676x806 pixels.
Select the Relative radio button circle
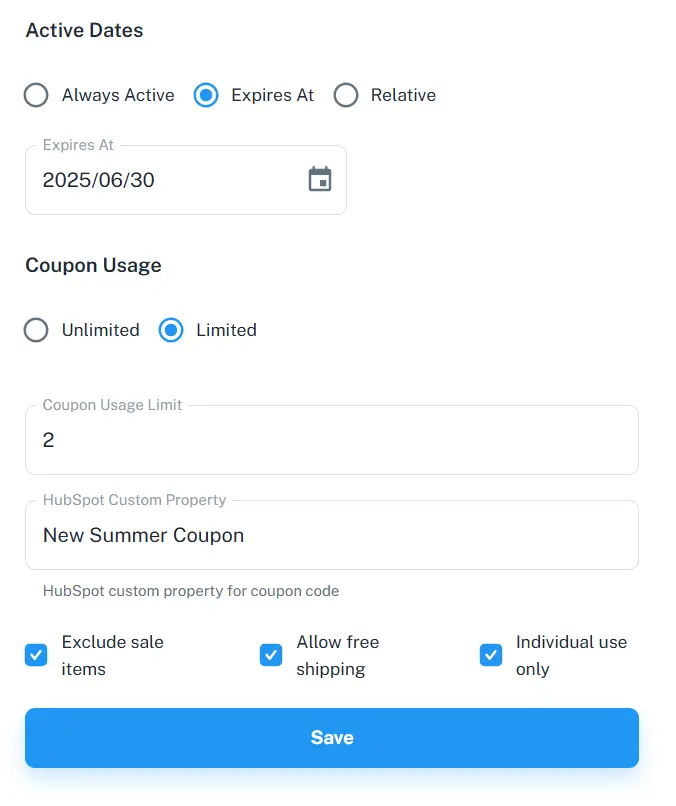[x=346, y=95]
